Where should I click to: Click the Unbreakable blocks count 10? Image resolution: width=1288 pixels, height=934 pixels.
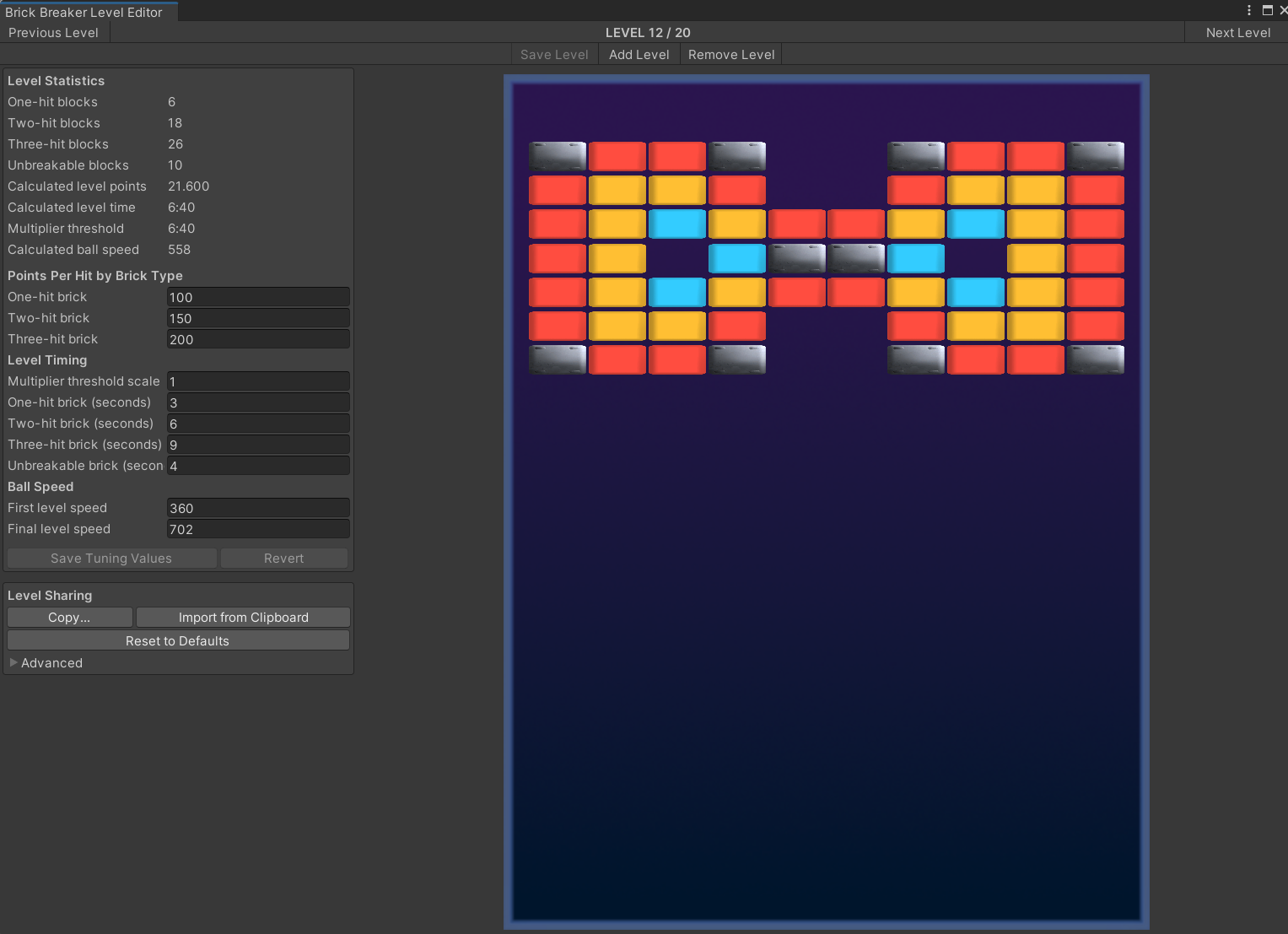click(x=175, y=165)
